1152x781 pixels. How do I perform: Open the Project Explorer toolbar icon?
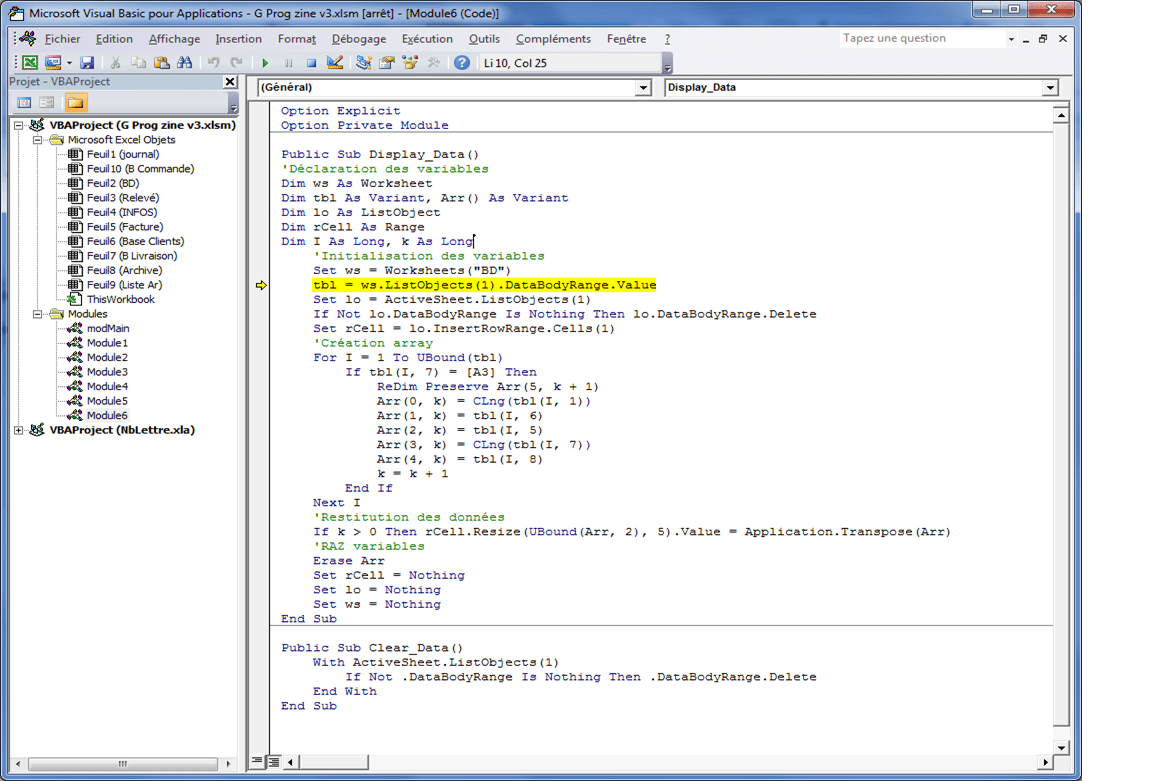tap(363, 63)
